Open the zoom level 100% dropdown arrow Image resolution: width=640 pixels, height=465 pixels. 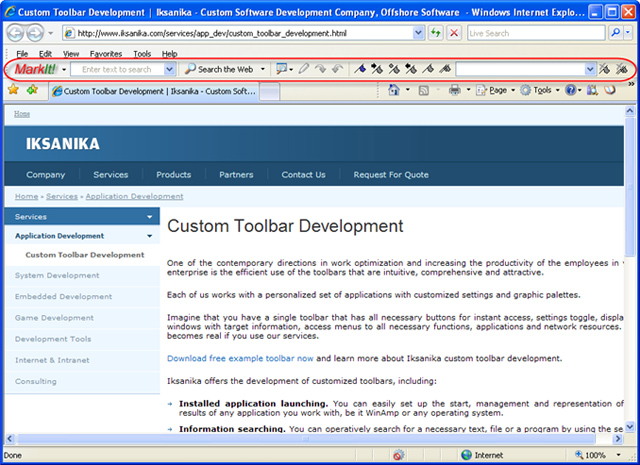point(618,455)
